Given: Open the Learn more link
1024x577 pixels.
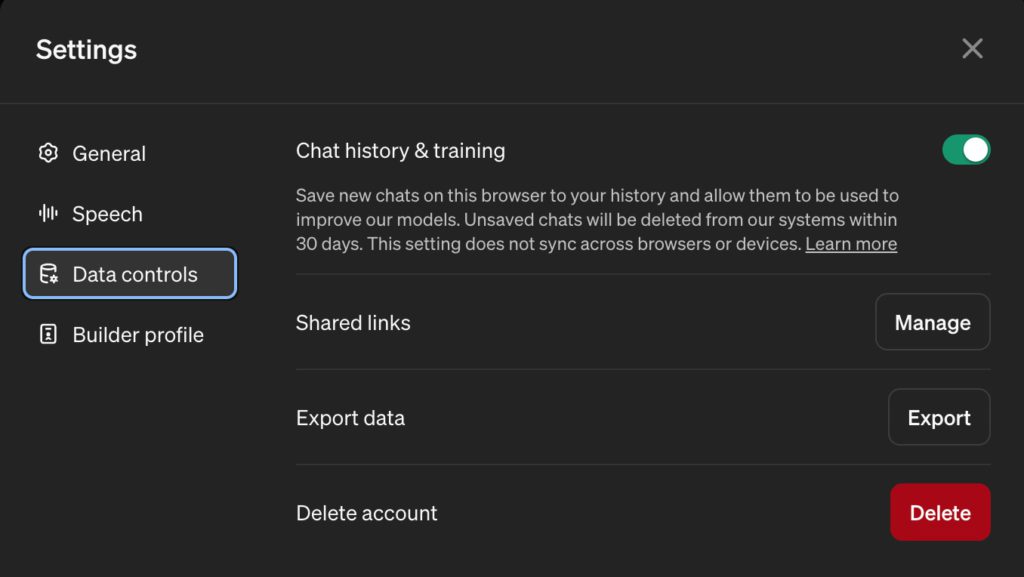Looking at the screenshot, I should (x=851, y=244).
